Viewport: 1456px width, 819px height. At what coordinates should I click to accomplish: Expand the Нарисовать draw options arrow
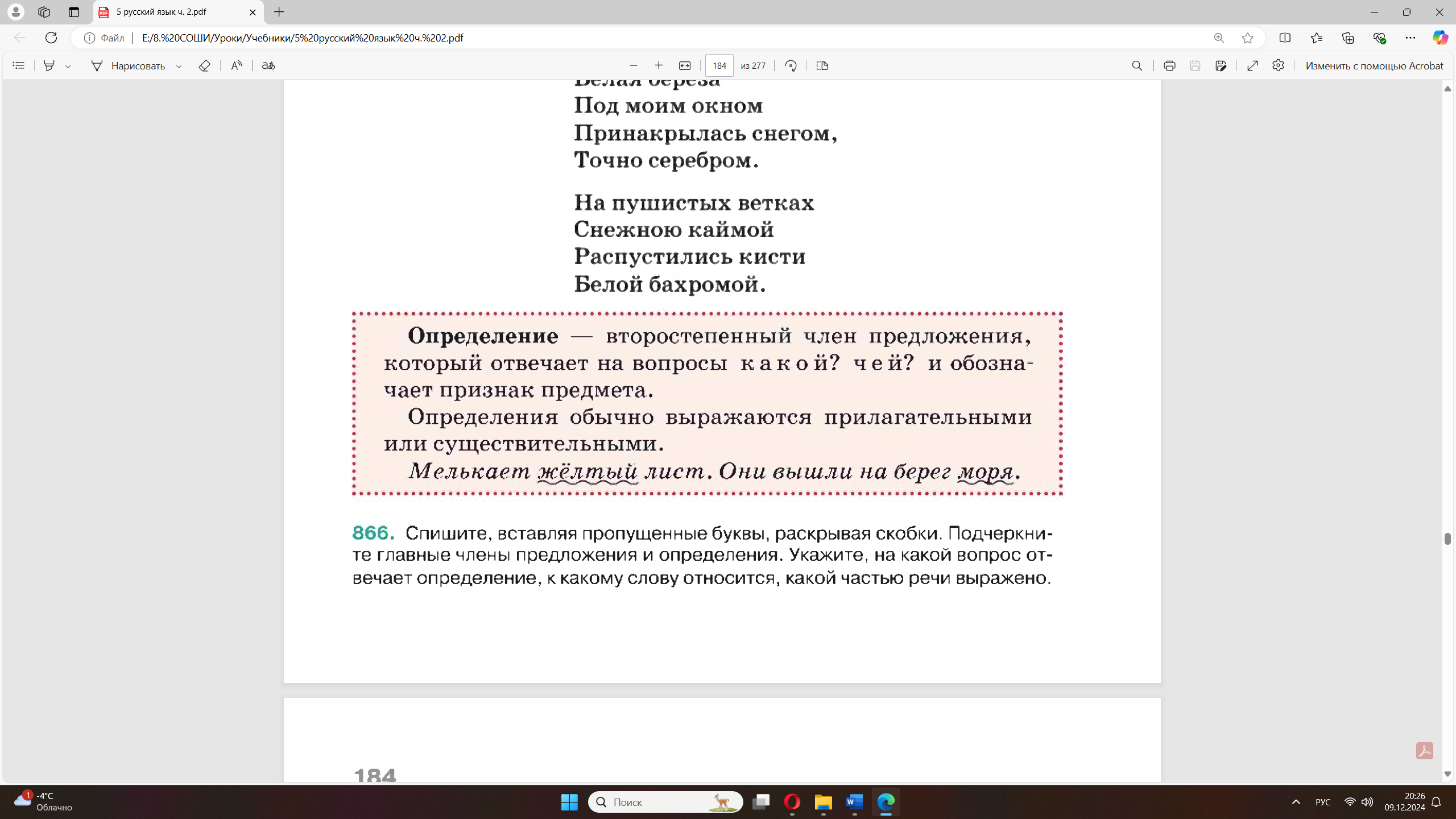(179, 66)
